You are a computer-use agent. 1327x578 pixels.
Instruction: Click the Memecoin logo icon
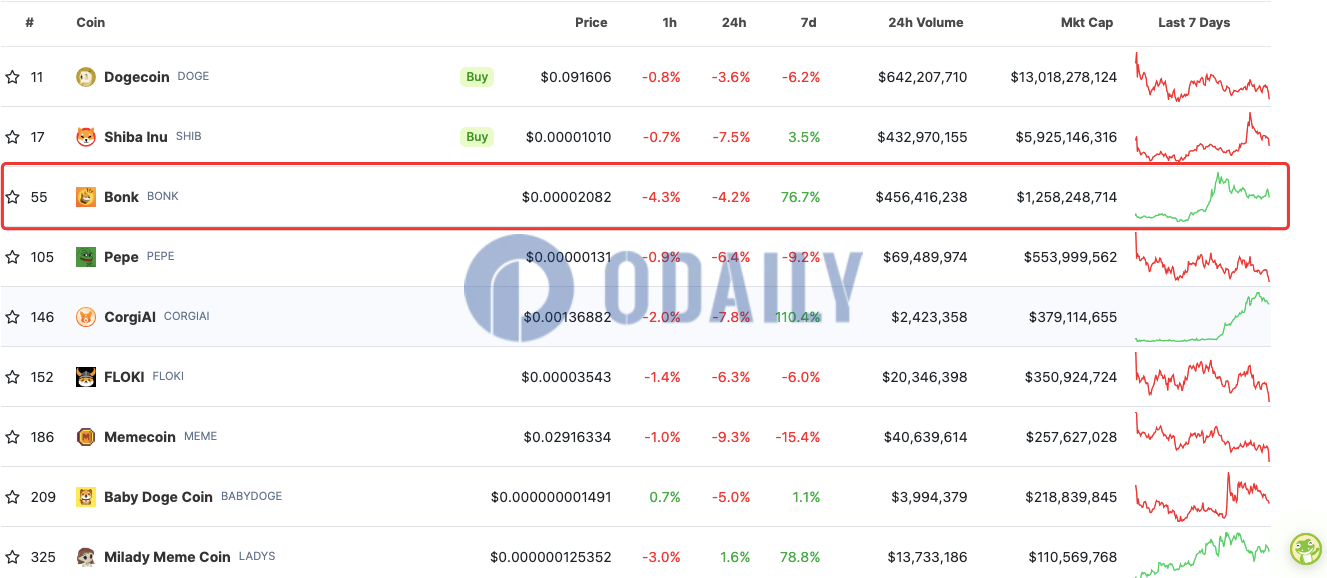pos(86,437)
